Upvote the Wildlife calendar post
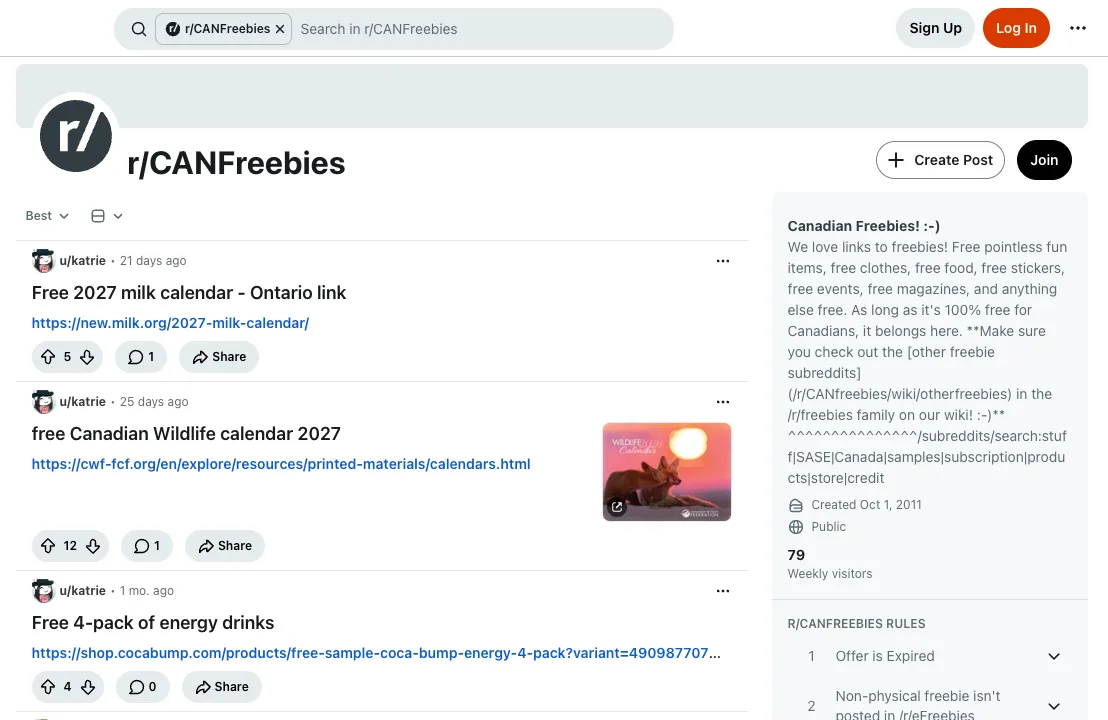This screenshot has height=720, width=1108. 48,545
